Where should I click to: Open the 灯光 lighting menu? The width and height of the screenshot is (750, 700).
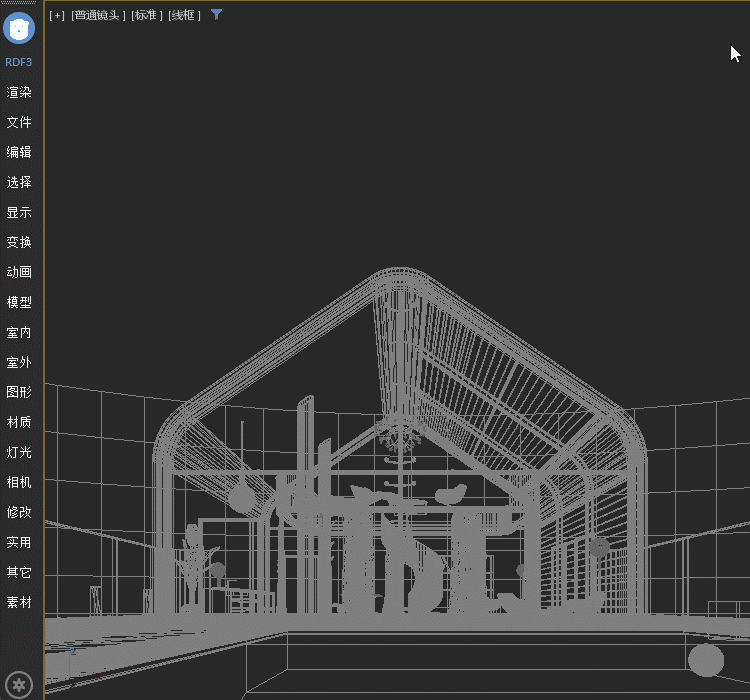19,452
